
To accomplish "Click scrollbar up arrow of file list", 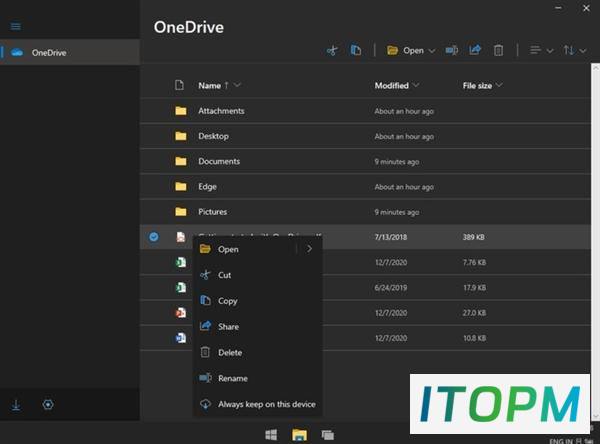I will 595,68.
